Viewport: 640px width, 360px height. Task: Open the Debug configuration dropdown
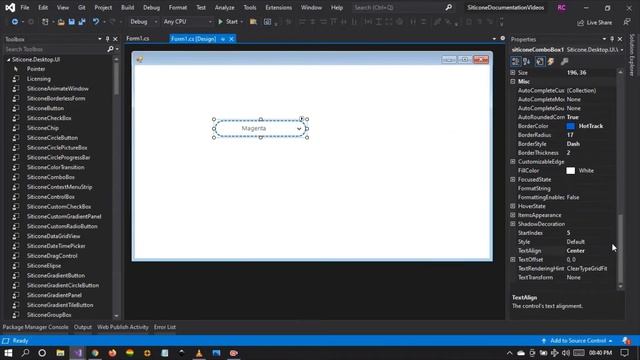click(x=143, y=22)
